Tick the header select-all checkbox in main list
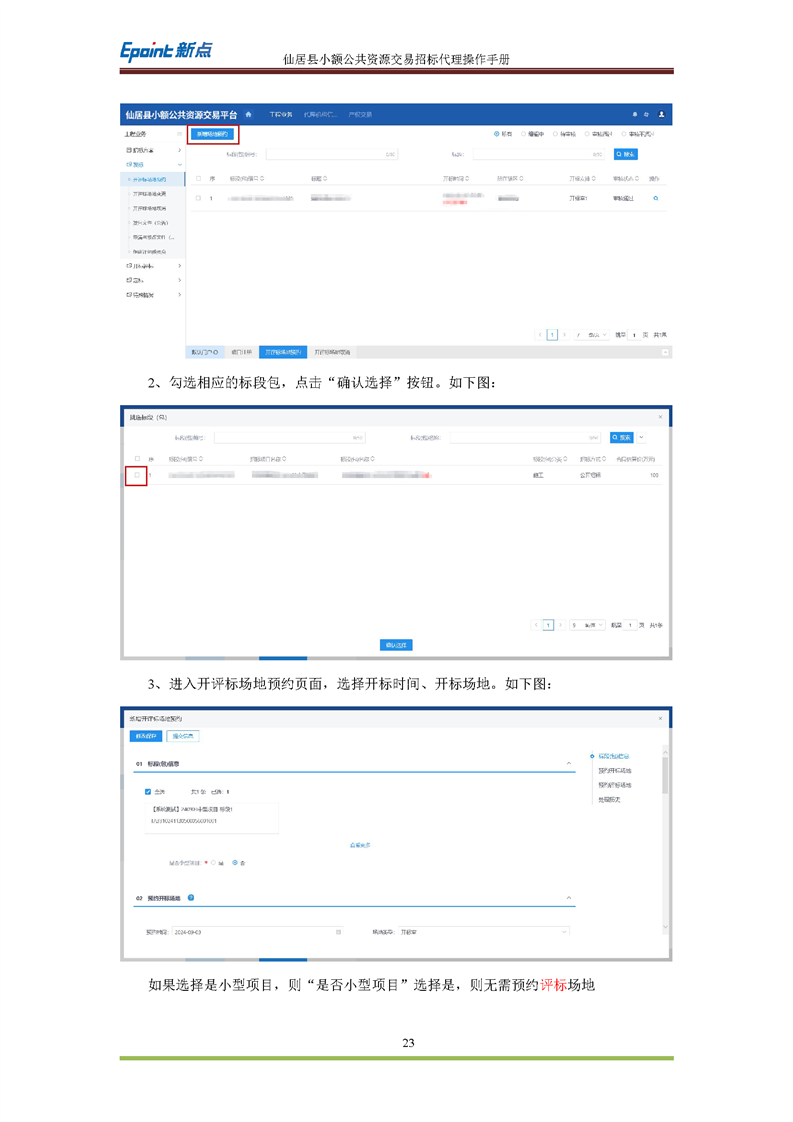The image size is (793, 1122). [x=198, y=178]
